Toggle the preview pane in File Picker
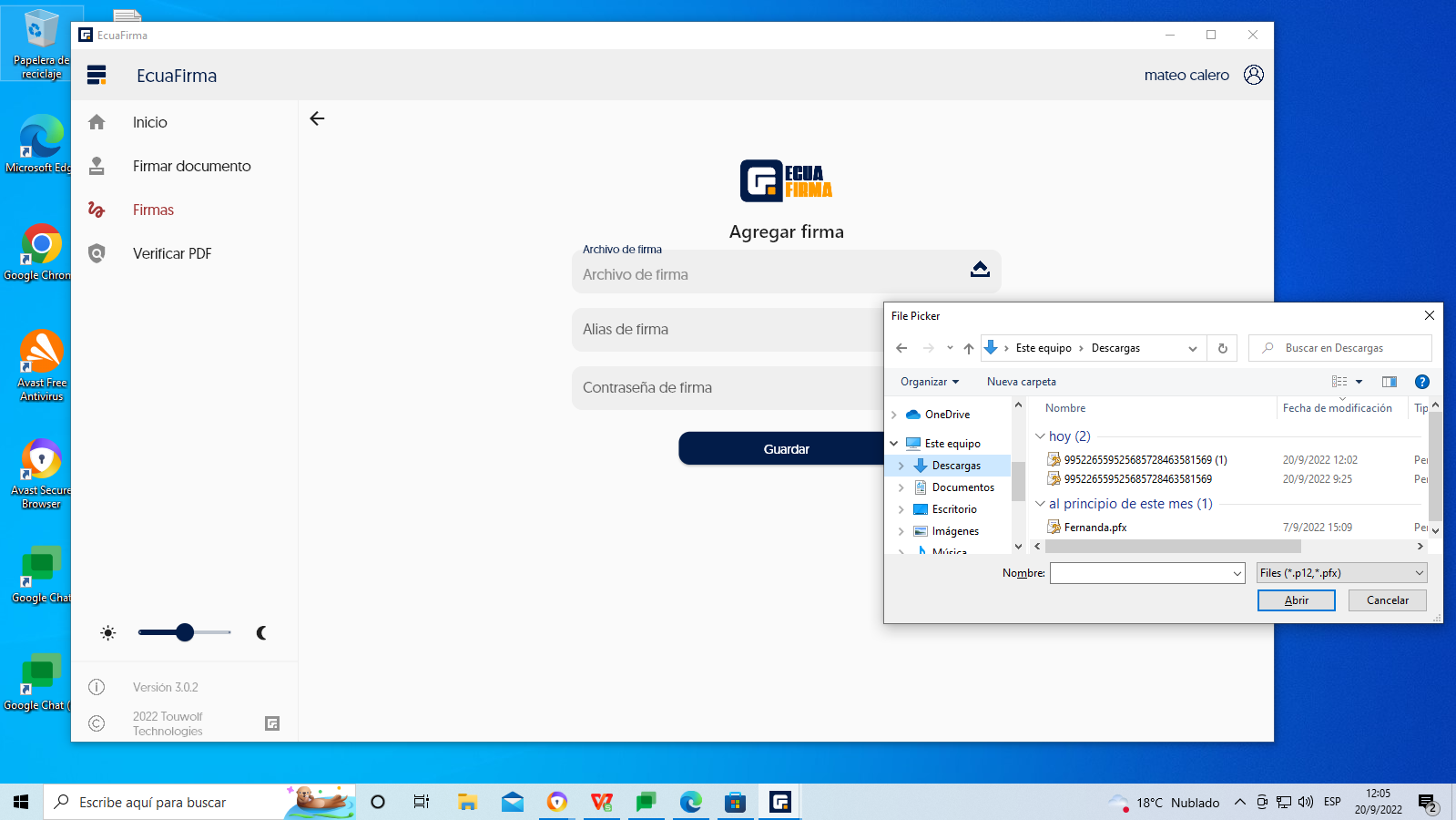 (x=1390, y=382)
